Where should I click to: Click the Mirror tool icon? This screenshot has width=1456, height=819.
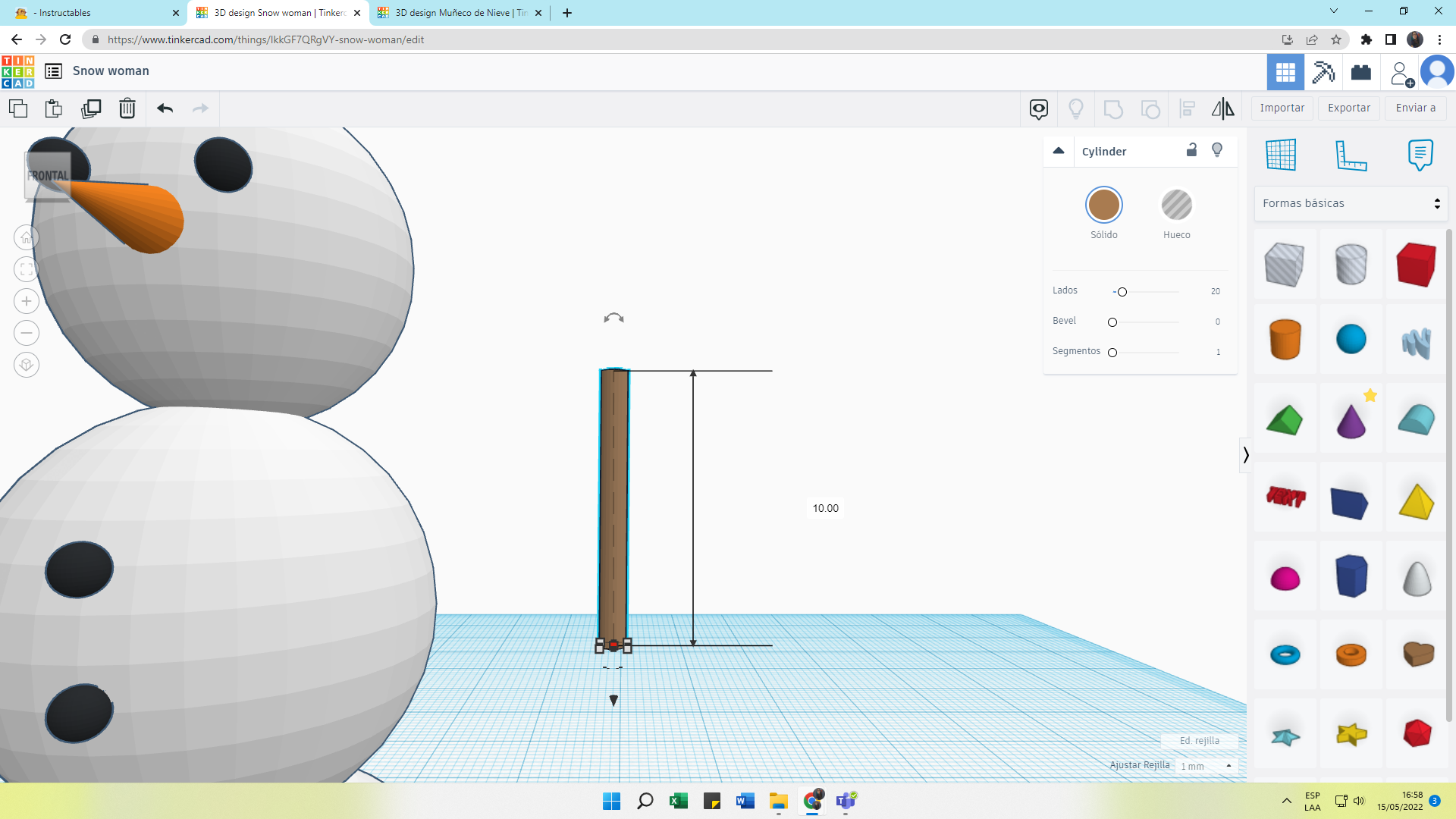point(1222,108)
